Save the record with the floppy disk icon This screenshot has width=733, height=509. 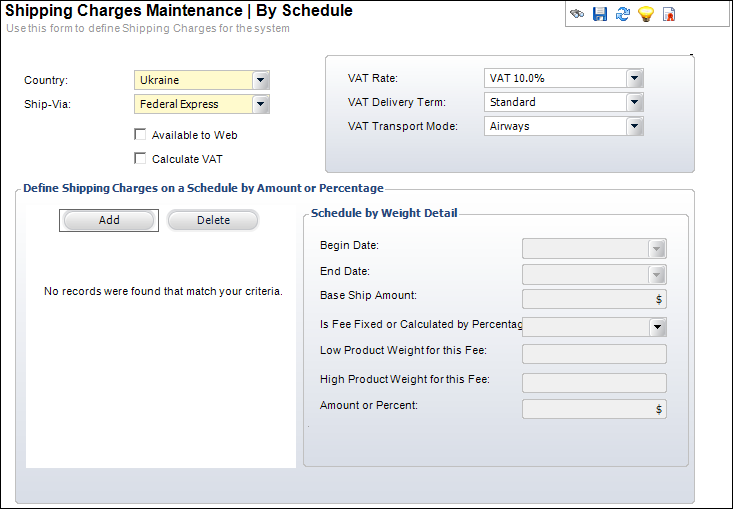pyautogui.click(x=600, y=15)
